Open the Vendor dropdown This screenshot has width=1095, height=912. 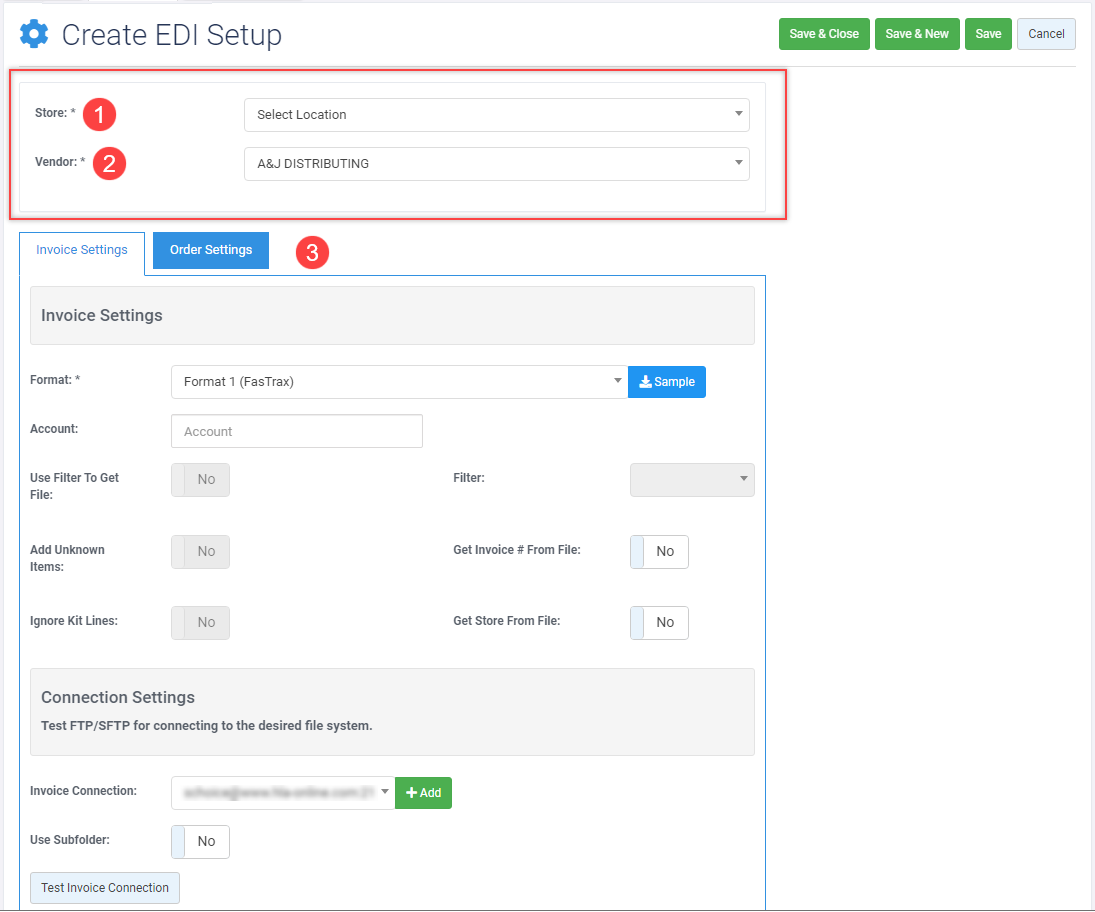496,164
